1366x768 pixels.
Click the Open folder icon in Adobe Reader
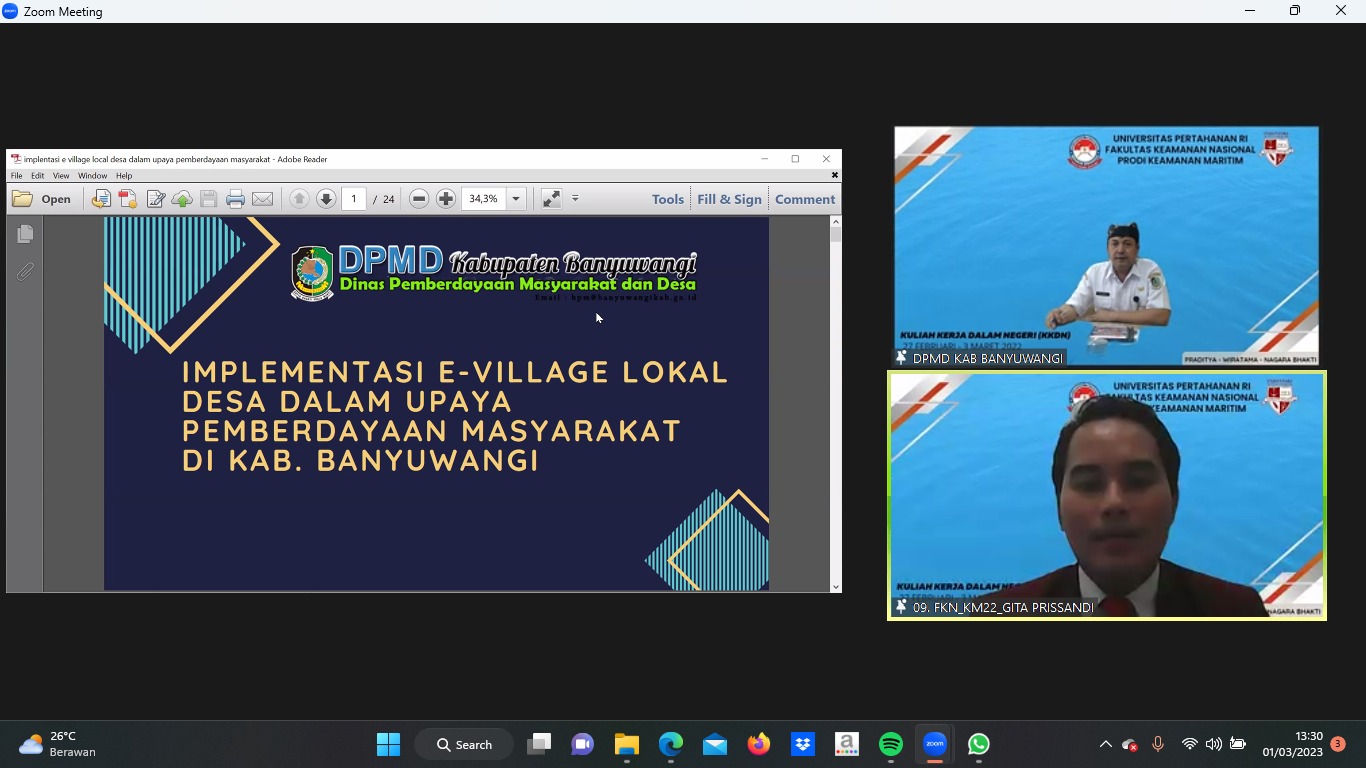(22, 199)
